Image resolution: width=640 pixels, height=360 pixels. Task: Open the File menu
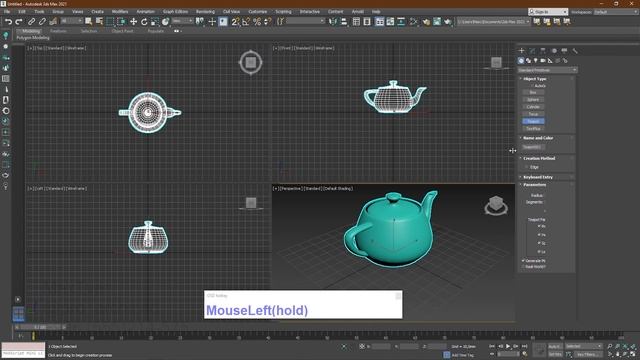7,12
